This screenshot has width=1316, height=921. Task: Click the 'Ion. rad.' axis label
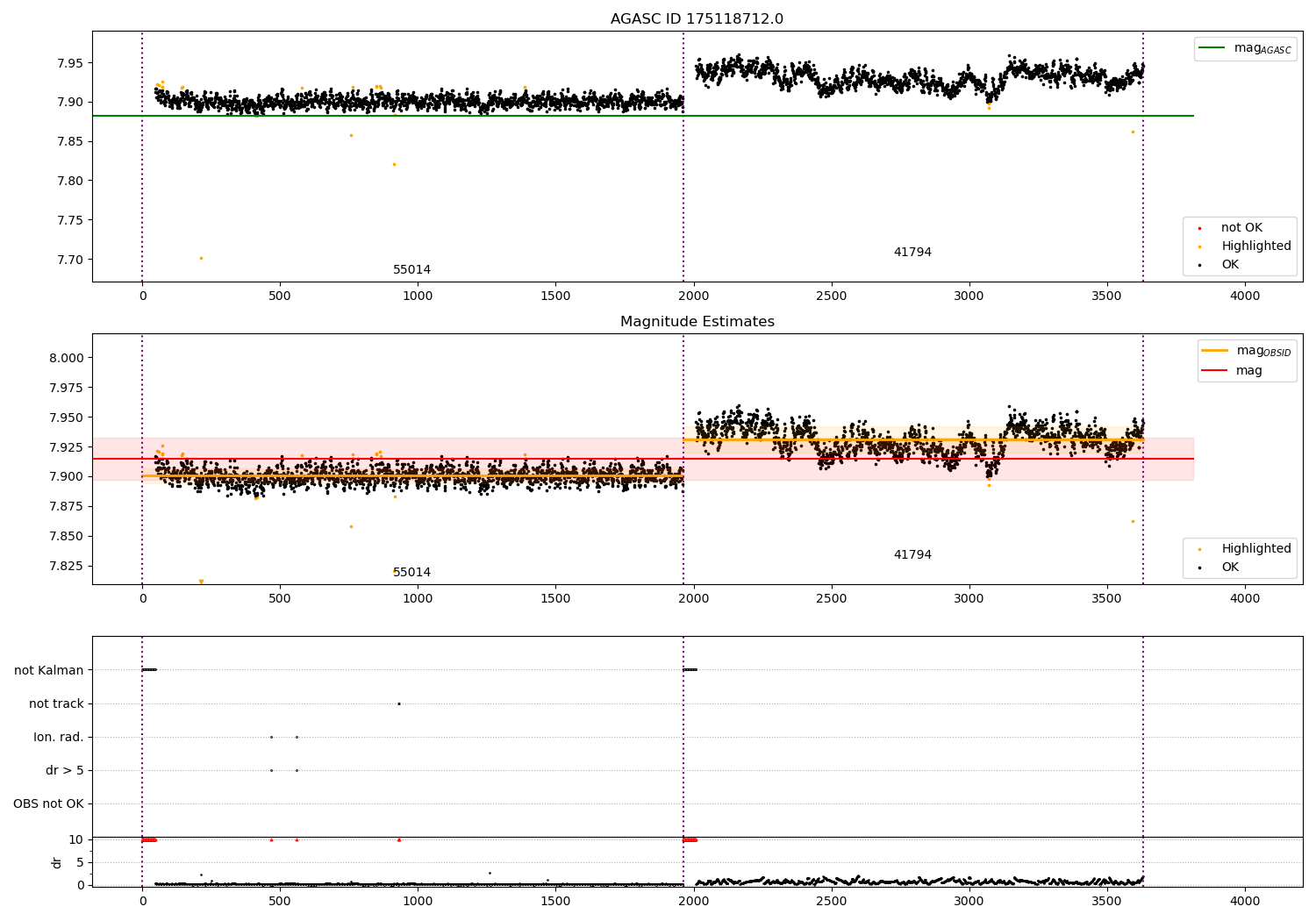pos(59,737)
